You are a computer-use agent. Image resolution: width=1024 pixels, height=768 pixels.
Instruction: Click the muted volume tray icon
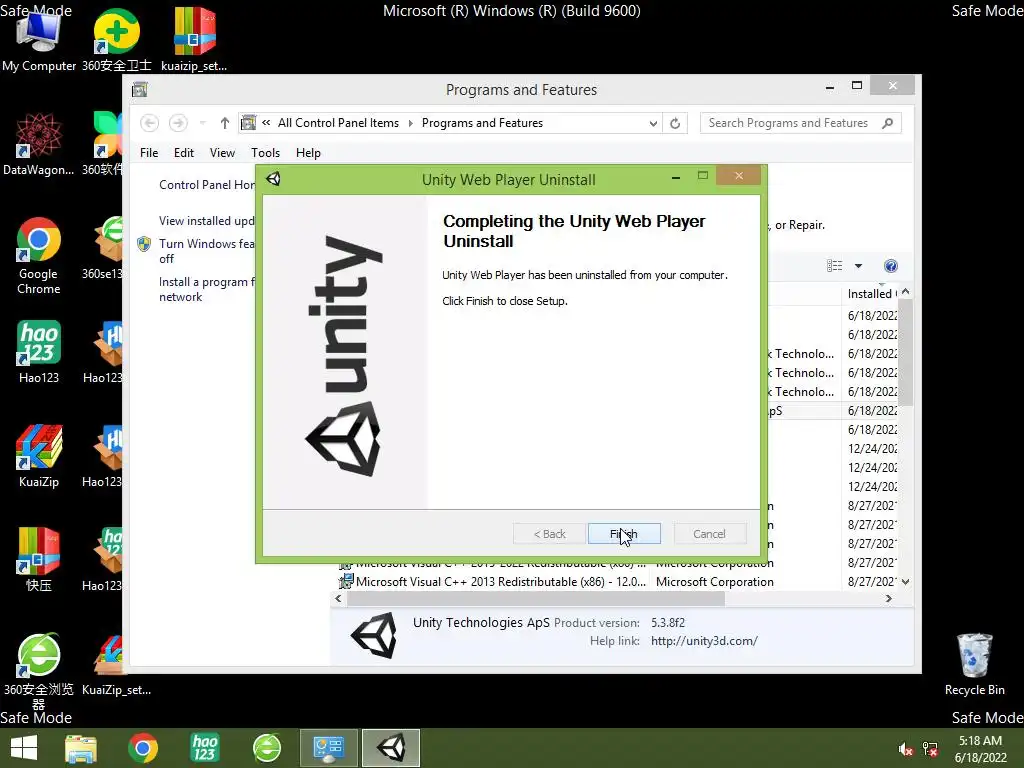click(905, 749)
